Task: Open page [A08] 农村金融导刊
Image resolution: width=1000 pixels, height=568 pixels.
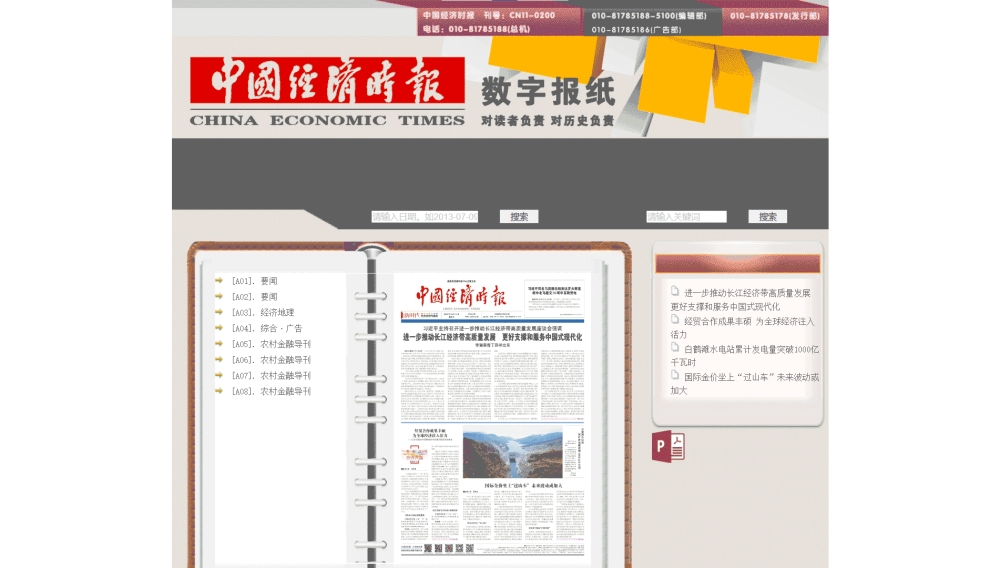Action: pyautogui.click(x=271, y=391)
